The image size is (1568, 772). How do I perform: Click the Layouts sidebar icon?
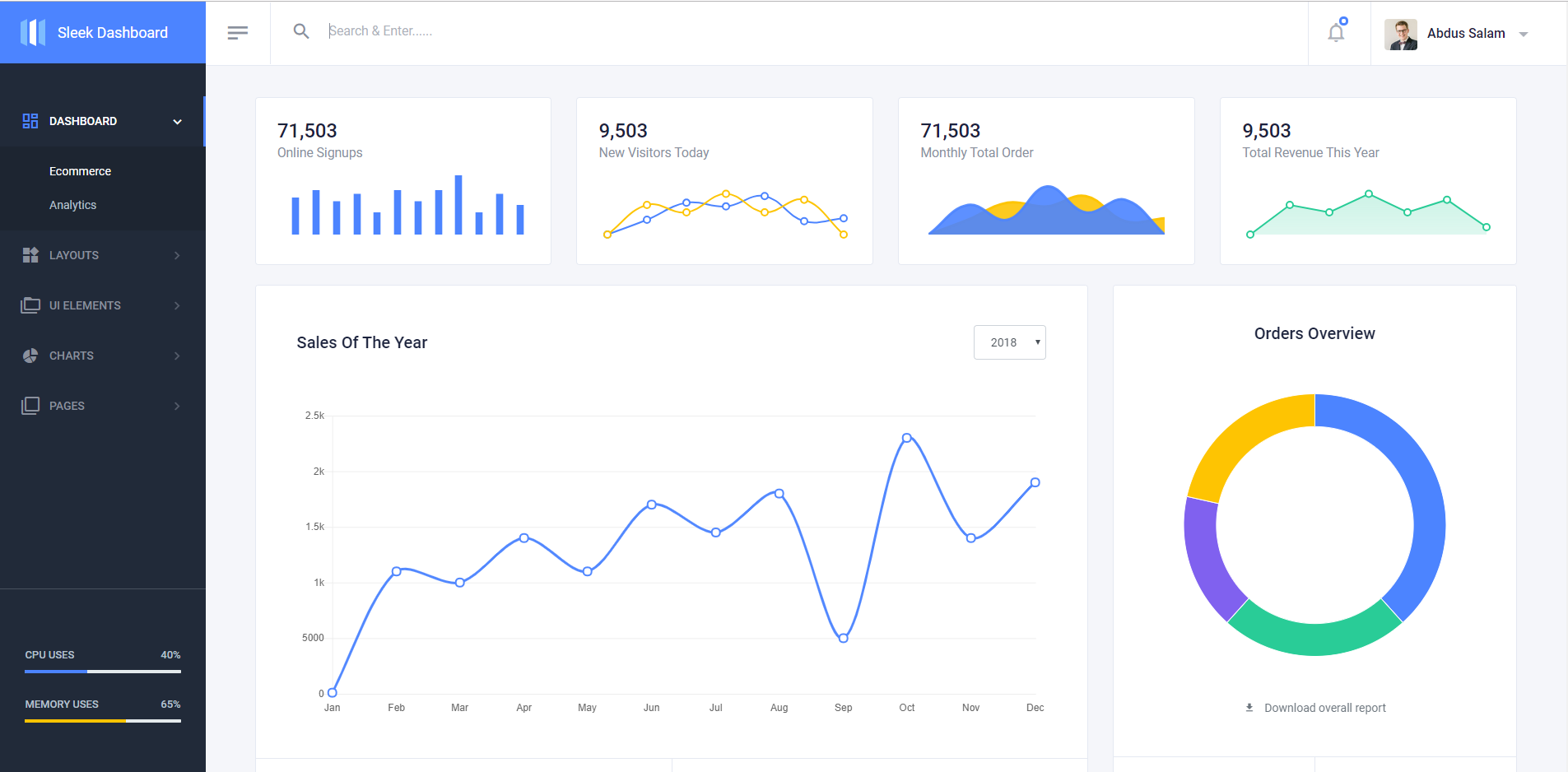[x=30, y=255]
